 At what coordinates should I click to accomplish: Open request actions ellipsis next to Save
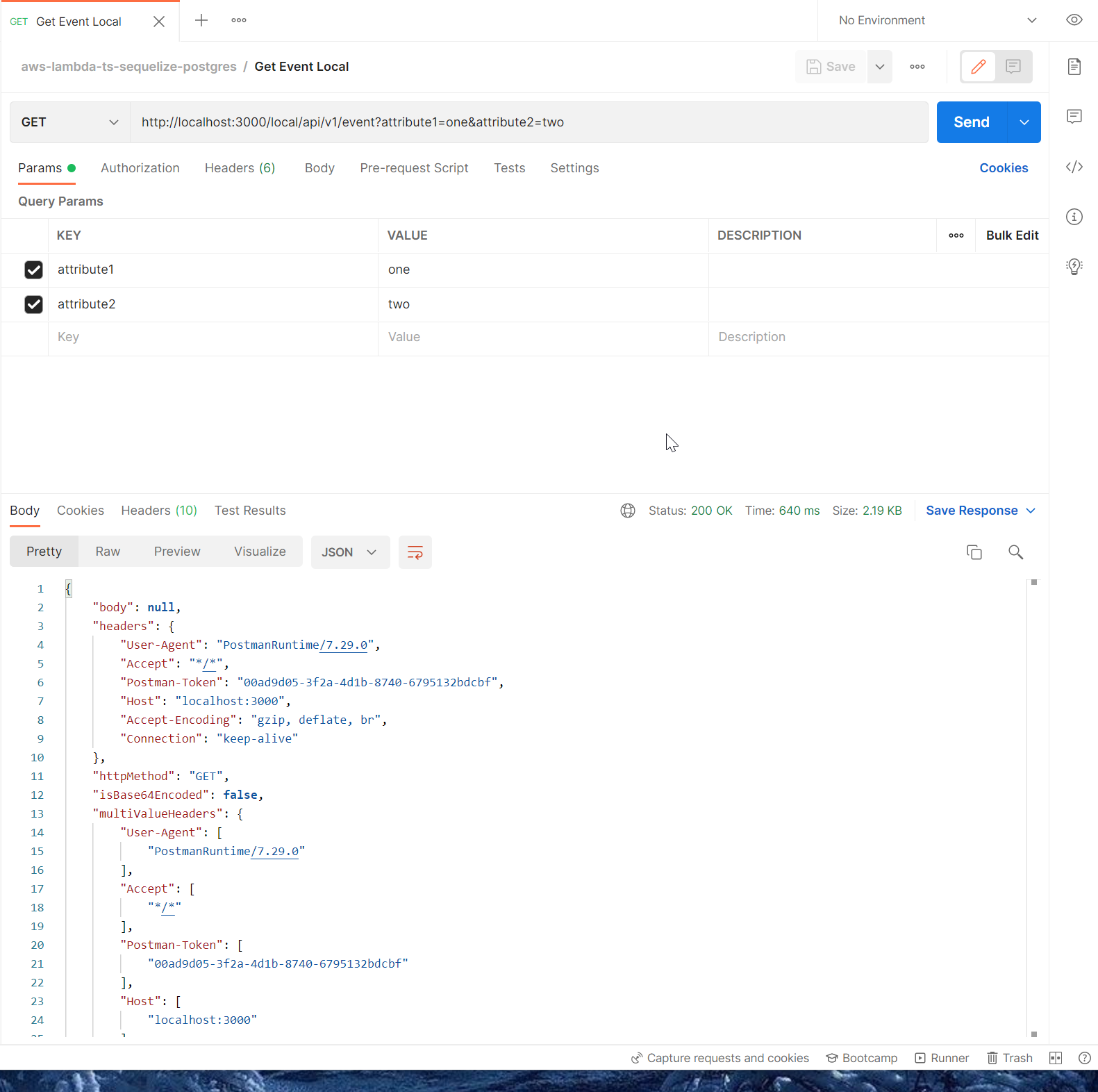click(x=917, y=67)
